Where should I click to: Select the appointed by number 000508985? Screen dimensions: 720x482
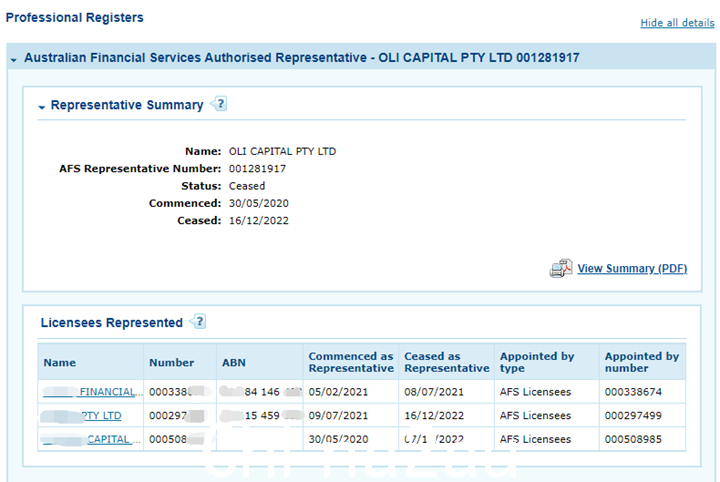633,439
